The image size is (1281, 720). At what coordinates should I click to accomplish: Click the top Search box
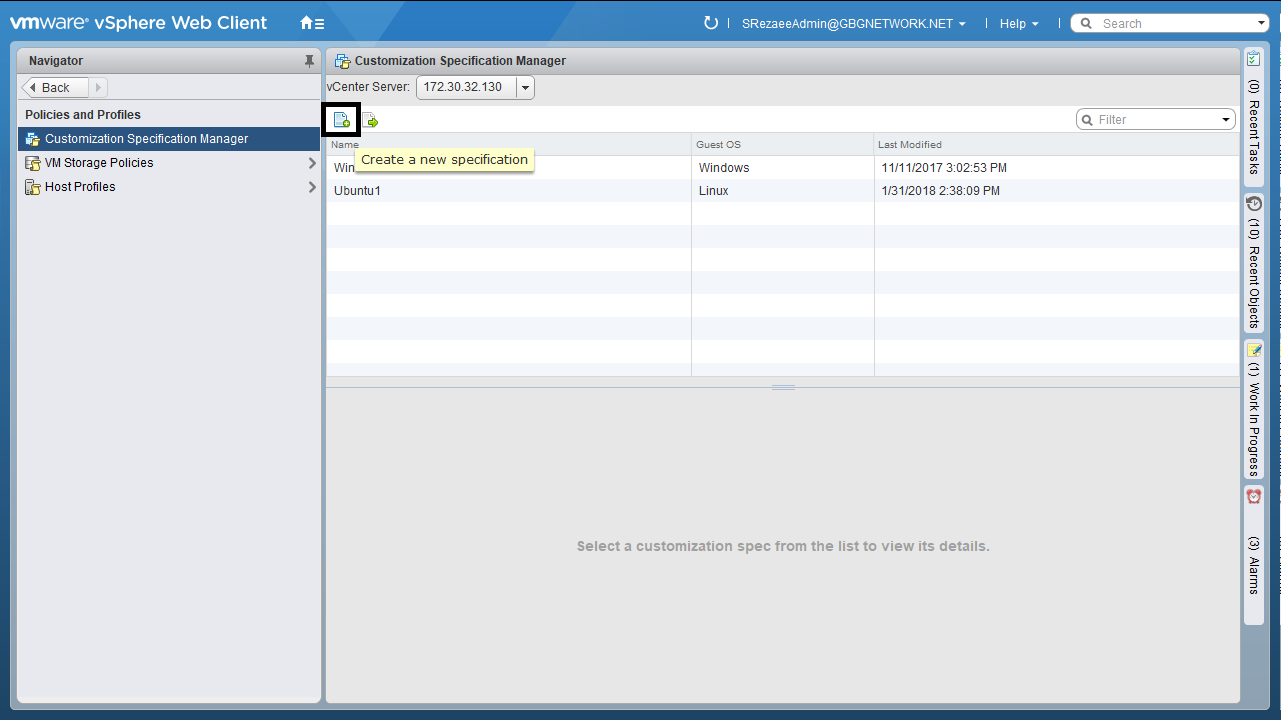1170,24
